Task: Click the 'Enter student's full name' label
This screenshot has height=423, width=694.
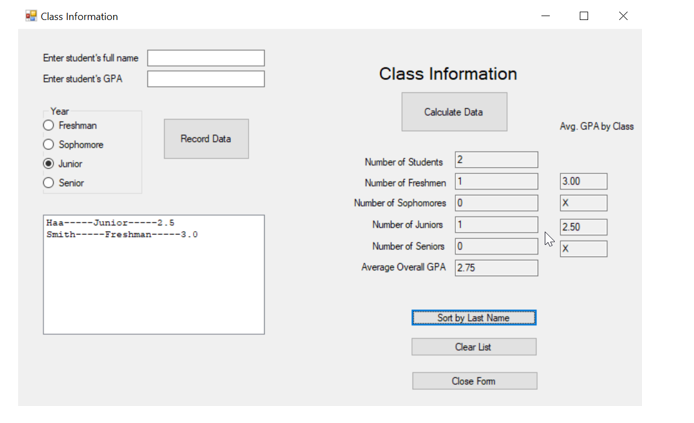Action: coord(90,58)
